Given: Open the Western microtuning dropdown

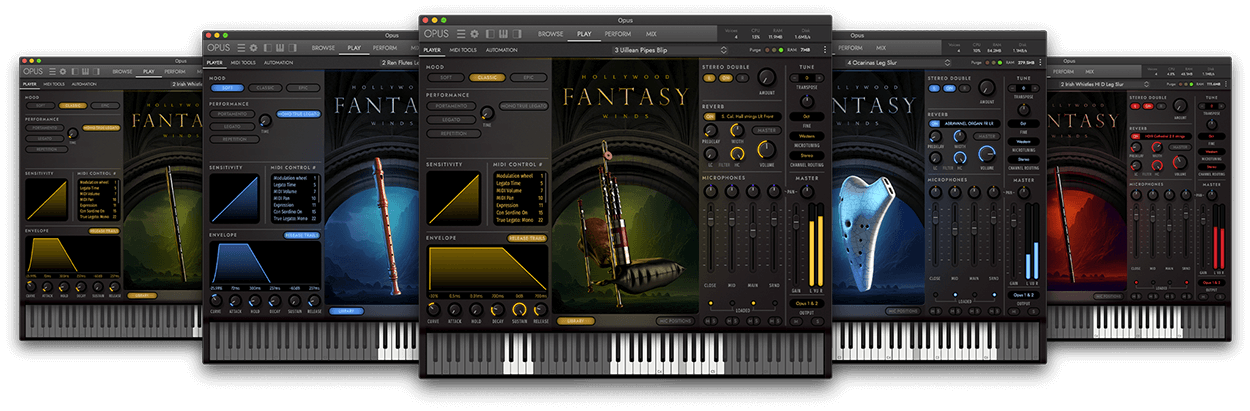Looking at the screenshot, I should tap(806, 136).
